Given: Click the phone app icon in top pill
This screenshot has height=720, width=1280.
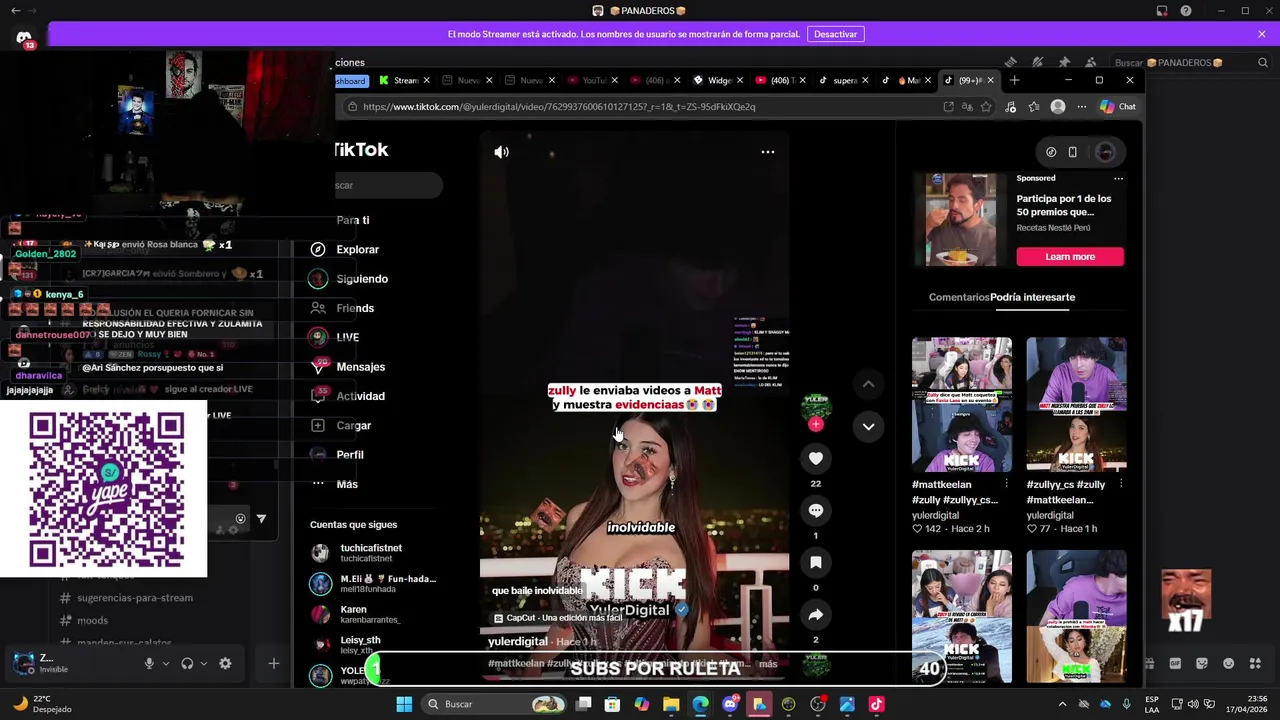Looking at the screenshot, I should 1072,152.
